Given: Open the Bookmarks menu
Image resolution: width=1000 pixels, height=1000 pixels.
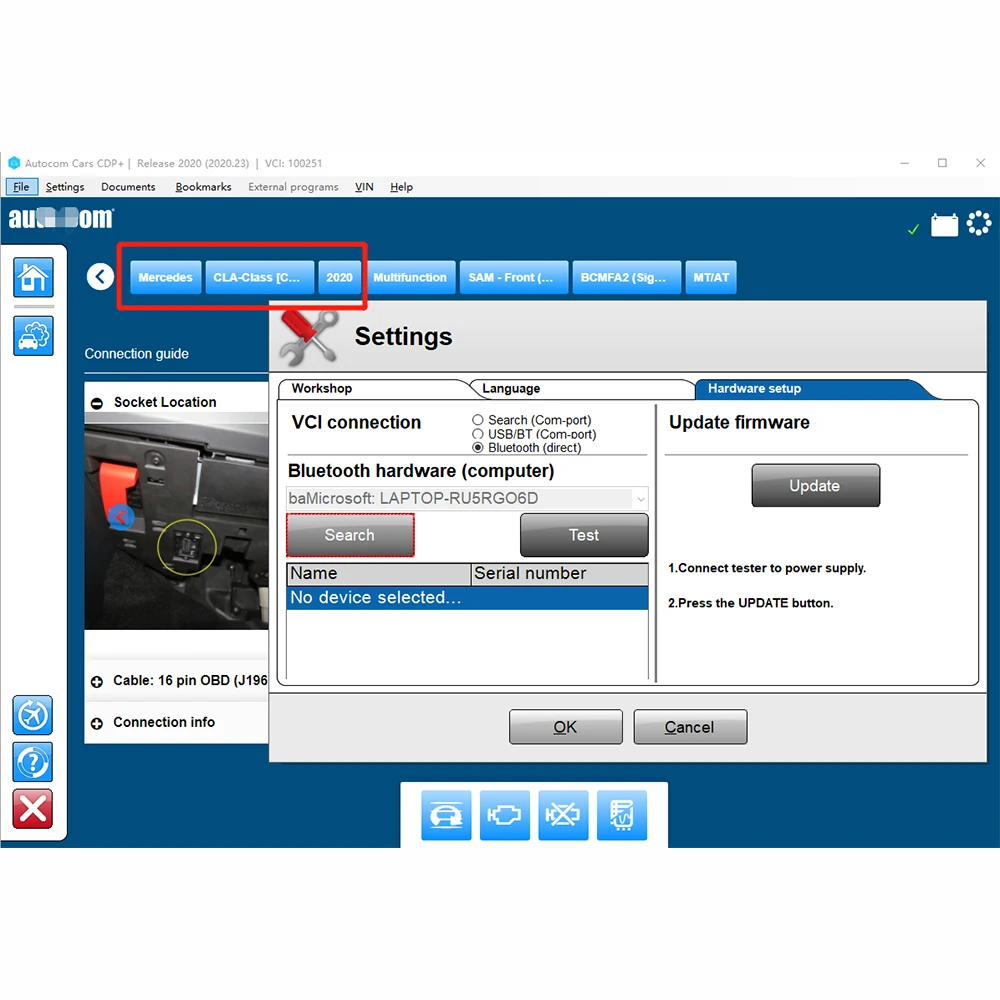Looking at the screenshot, I should coord(203,187).
